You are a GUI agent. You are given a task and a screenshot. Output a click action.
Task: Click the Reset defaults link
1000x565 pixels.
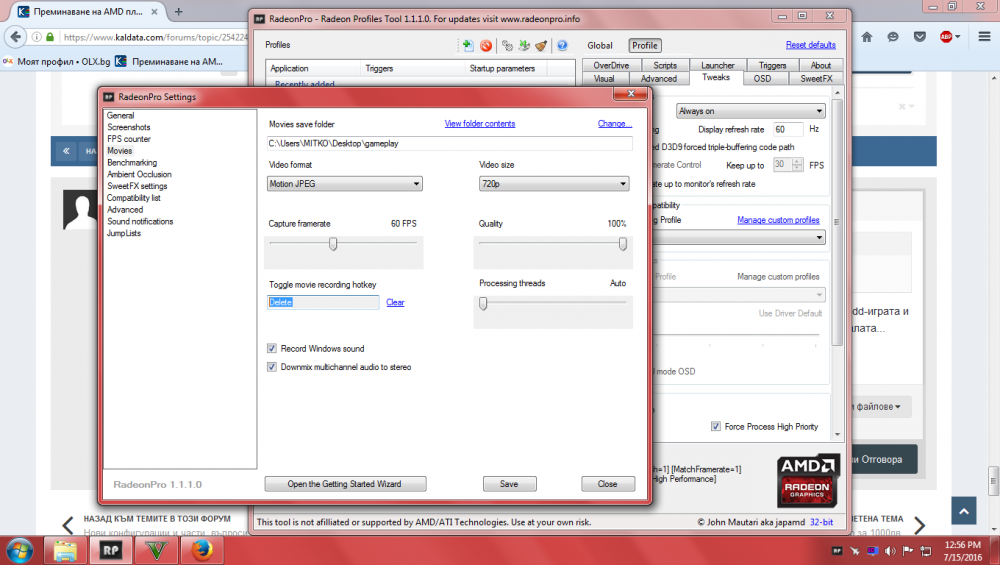coord(811,45)
